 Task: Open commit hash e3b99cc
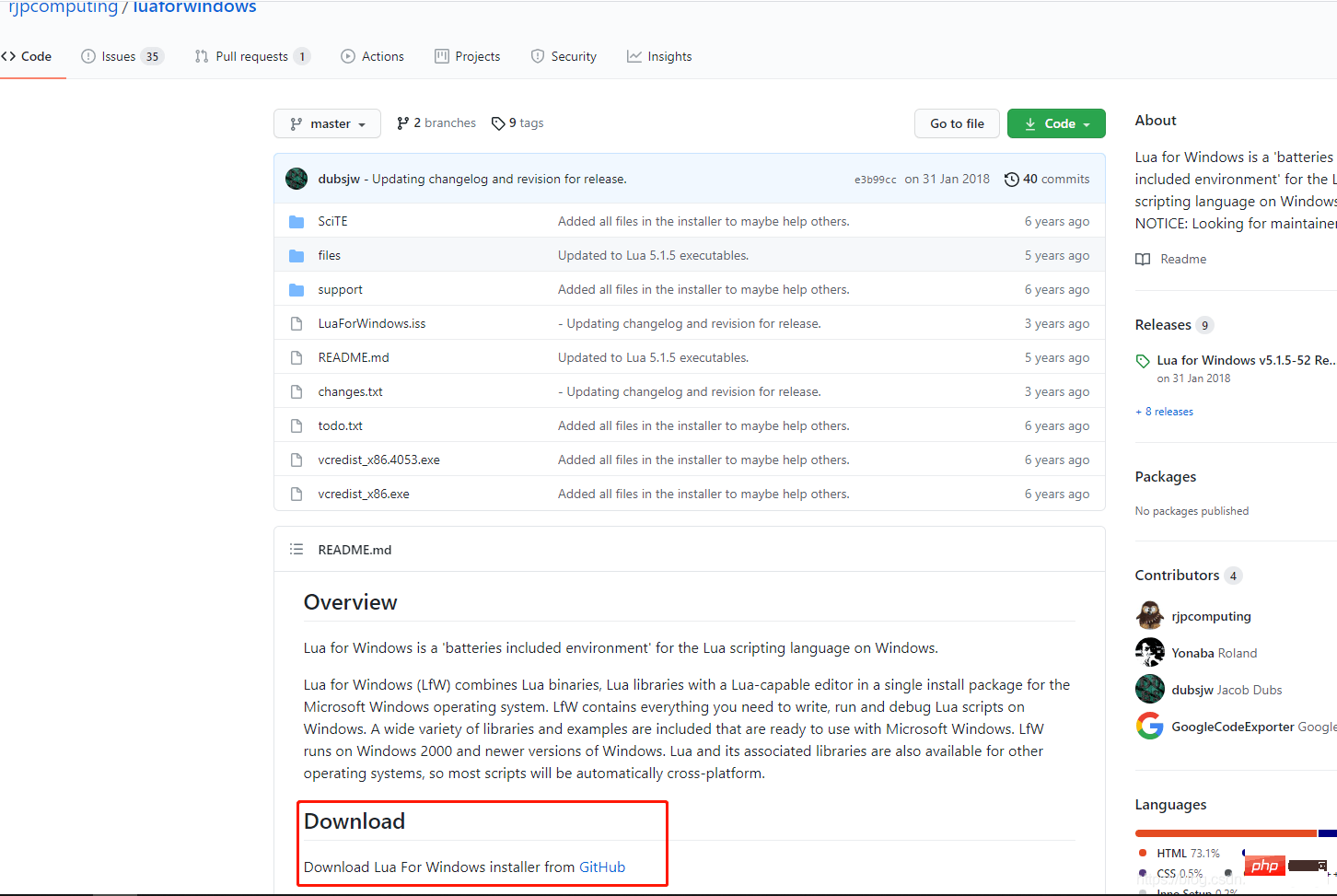tap(875, 180)
